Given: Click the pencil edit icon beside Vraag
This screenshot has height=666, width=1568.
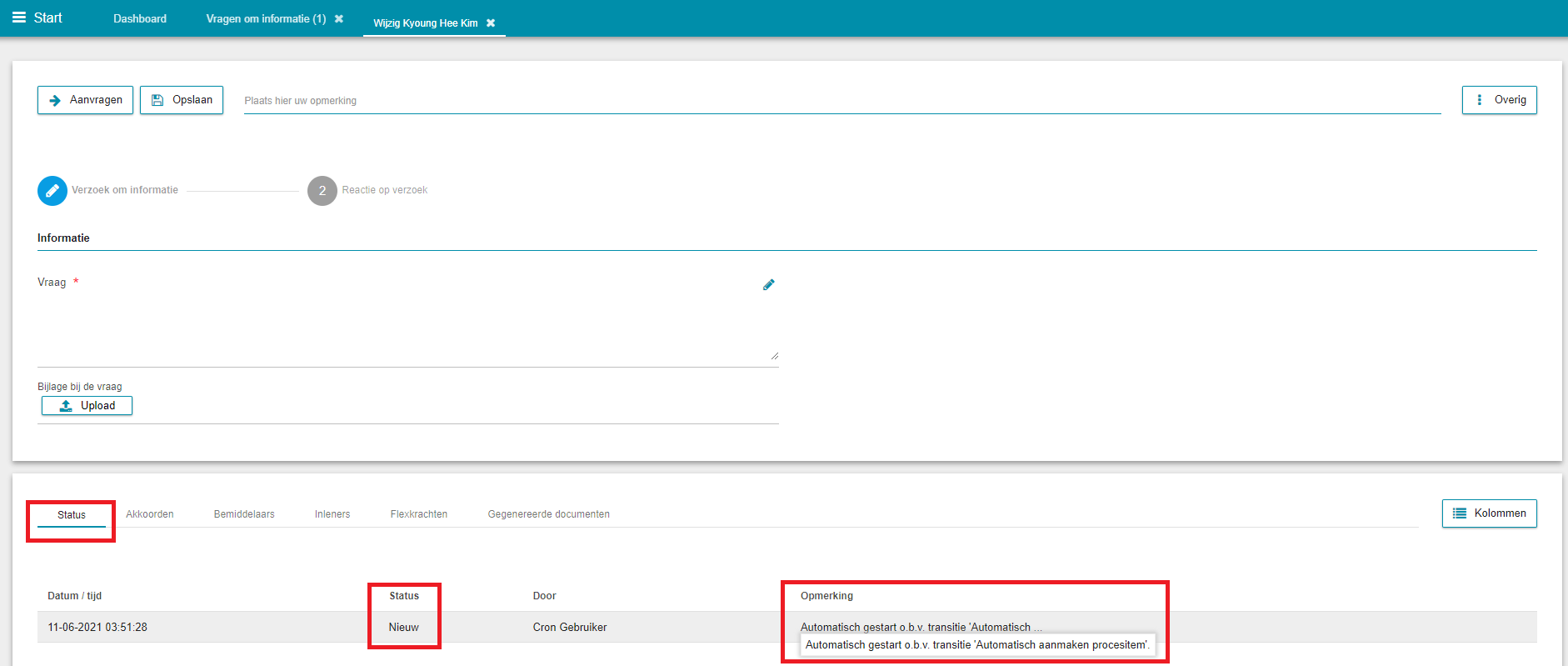Looking at the screenshot, I should point(768,285).
